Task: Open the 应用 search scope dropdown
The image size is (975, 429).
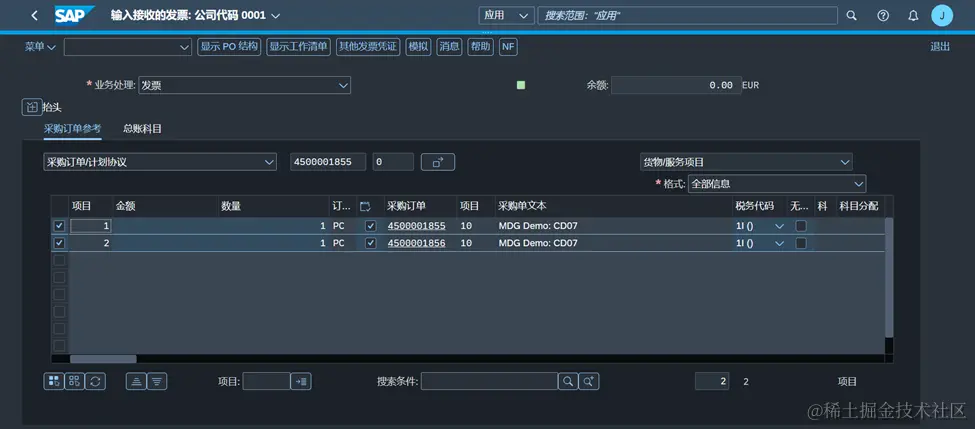Action: (506, 16)
